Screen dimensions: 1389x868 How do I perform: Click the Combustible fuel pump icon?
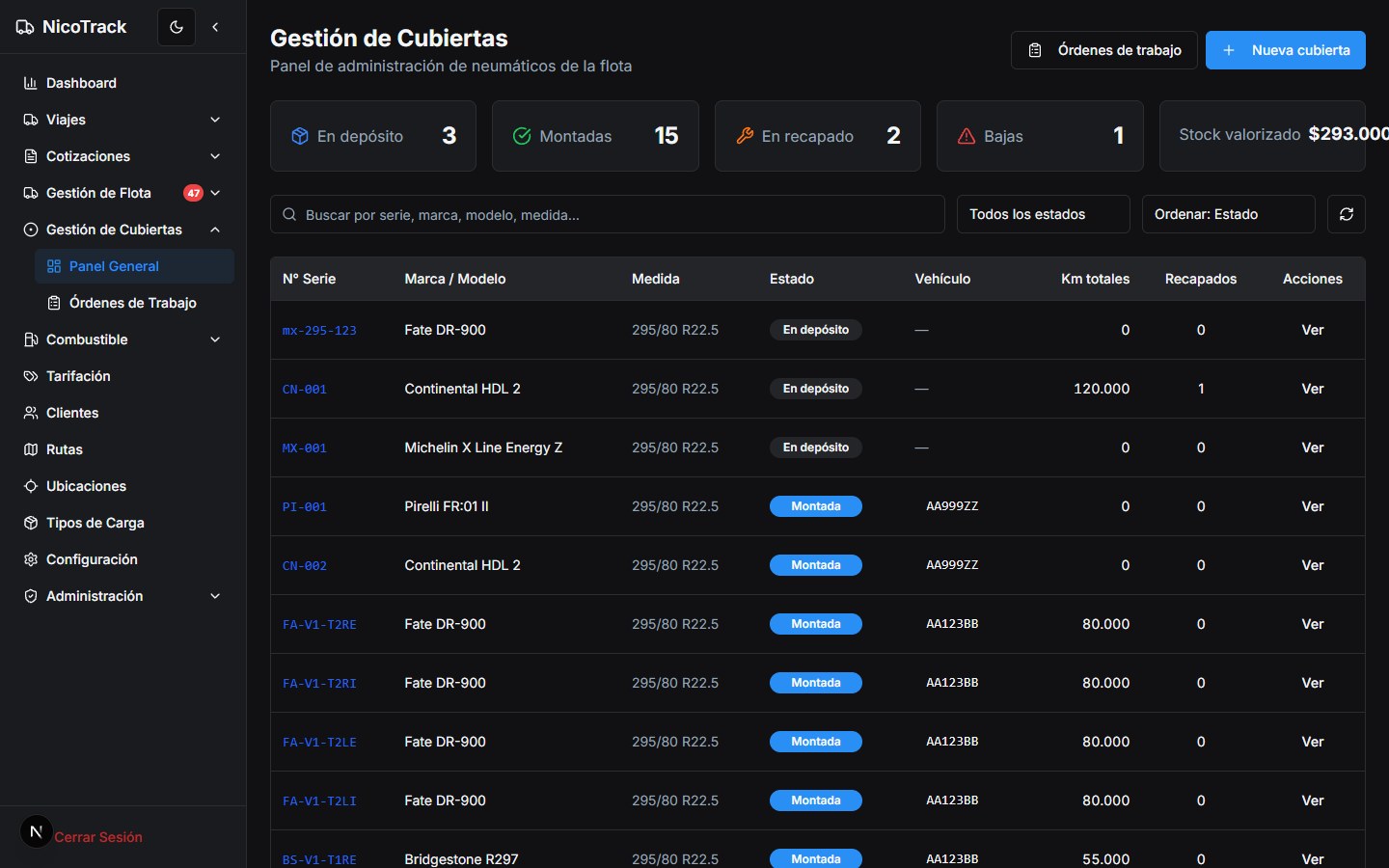coord(31,339)
